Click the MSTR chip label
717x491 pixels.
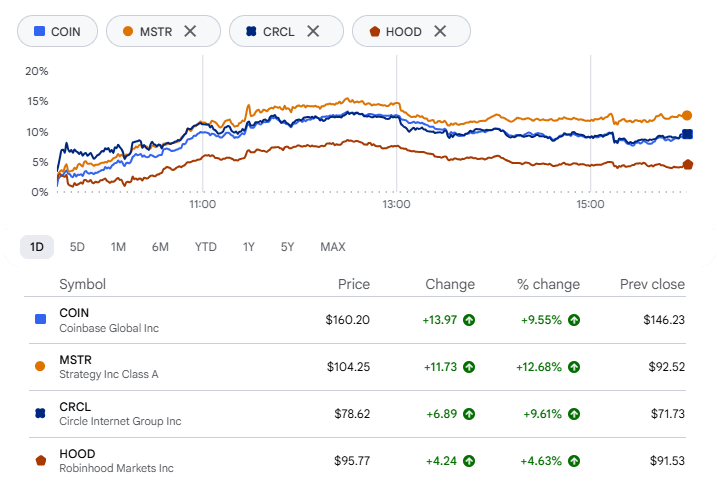click(156, 32)
